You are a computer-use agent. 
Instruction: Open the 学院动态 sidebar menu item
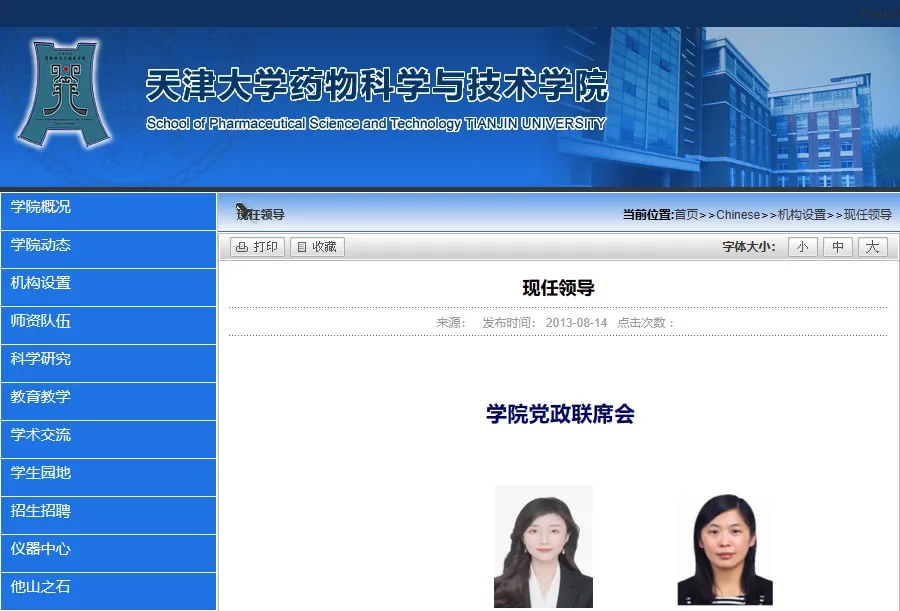pos(108,250)
